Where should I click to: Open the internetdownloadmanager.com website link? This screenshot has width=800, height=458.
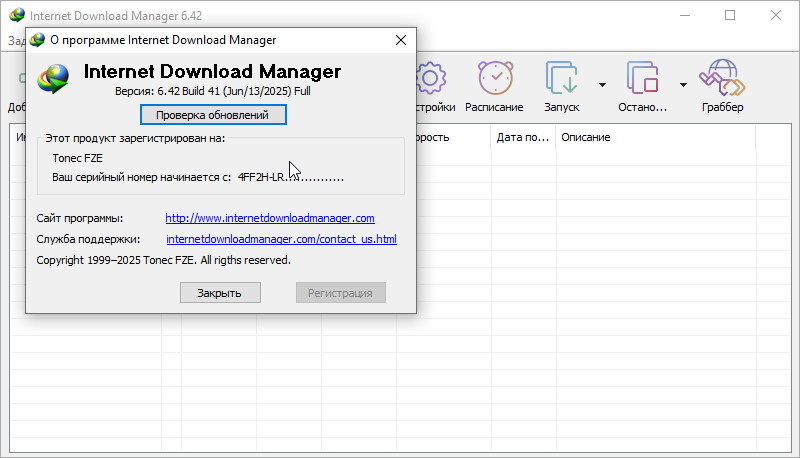click(270, 218)
